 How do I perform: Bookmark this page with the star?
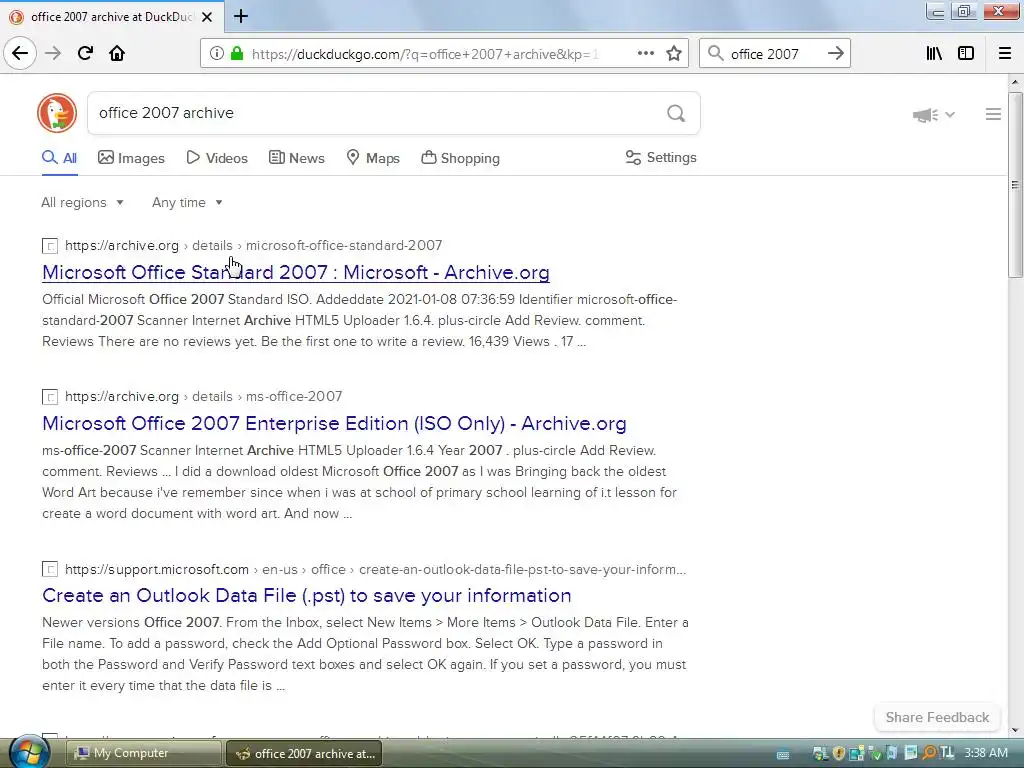tap(674, 54)
